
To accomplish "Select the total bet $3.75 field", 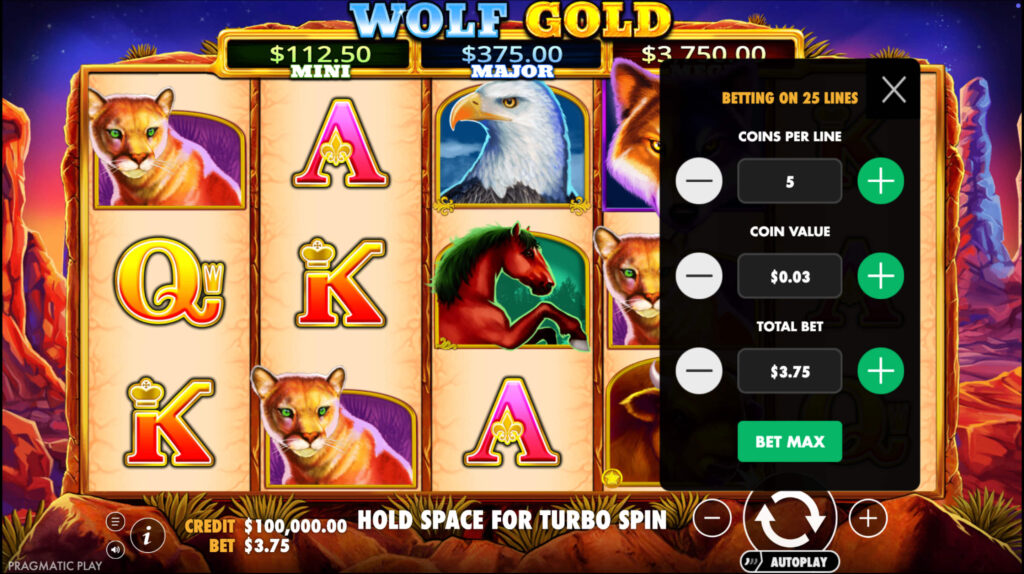I will [x=790, y=371].
